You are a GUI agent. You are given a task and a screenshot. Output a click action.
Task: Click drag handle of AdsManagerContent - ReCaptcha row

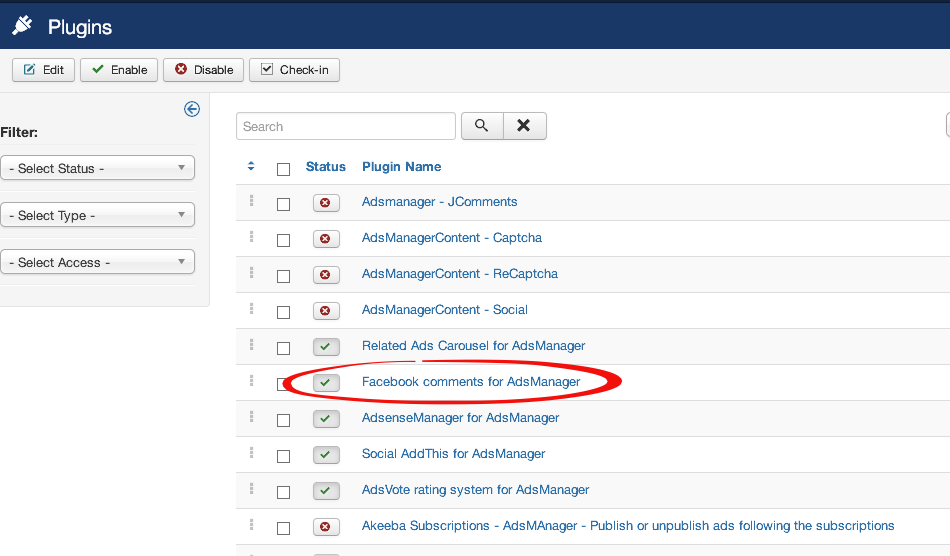click(x=251, y=273)
